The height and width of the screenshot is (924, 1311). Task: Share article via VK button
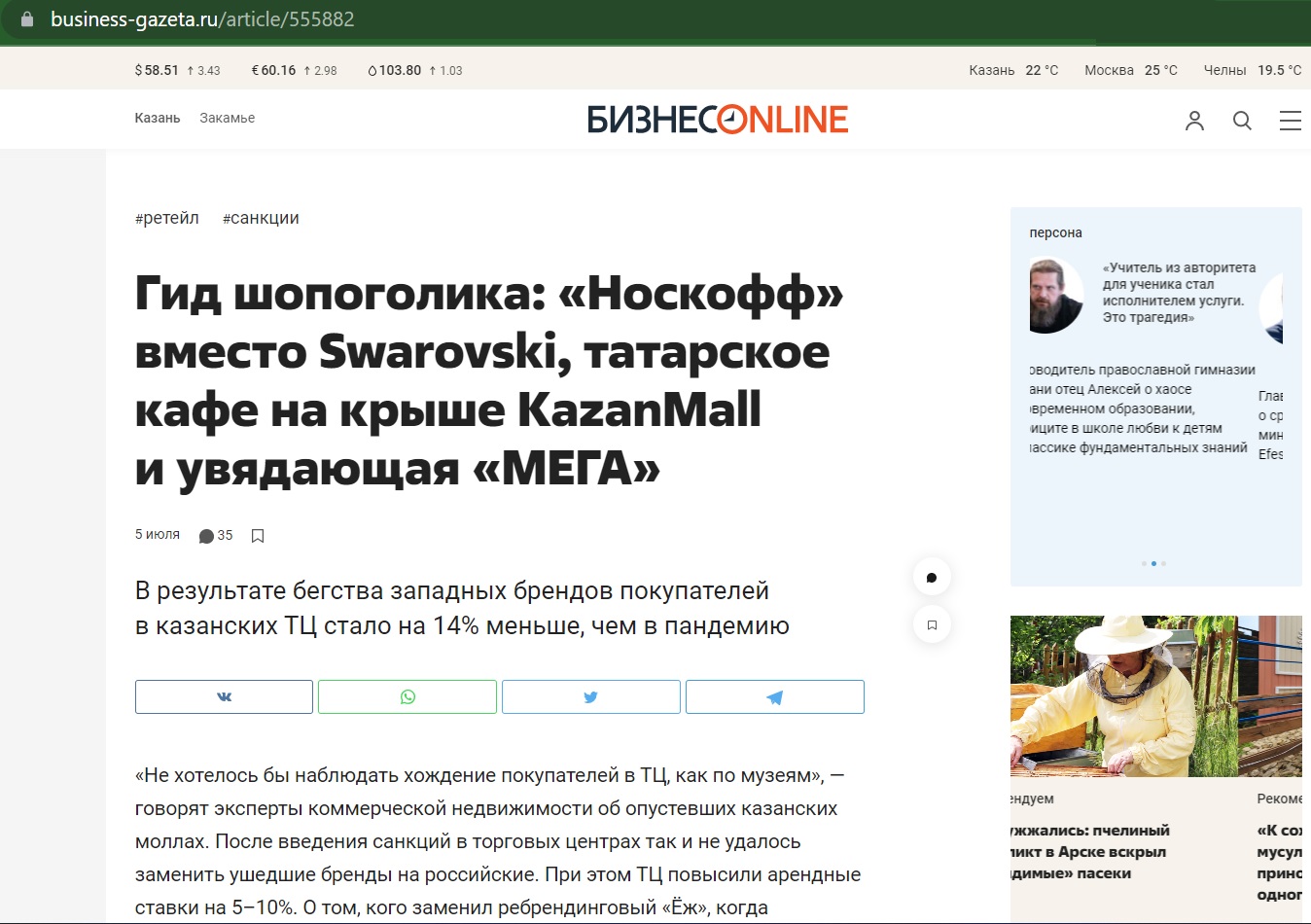coord(224,697)
